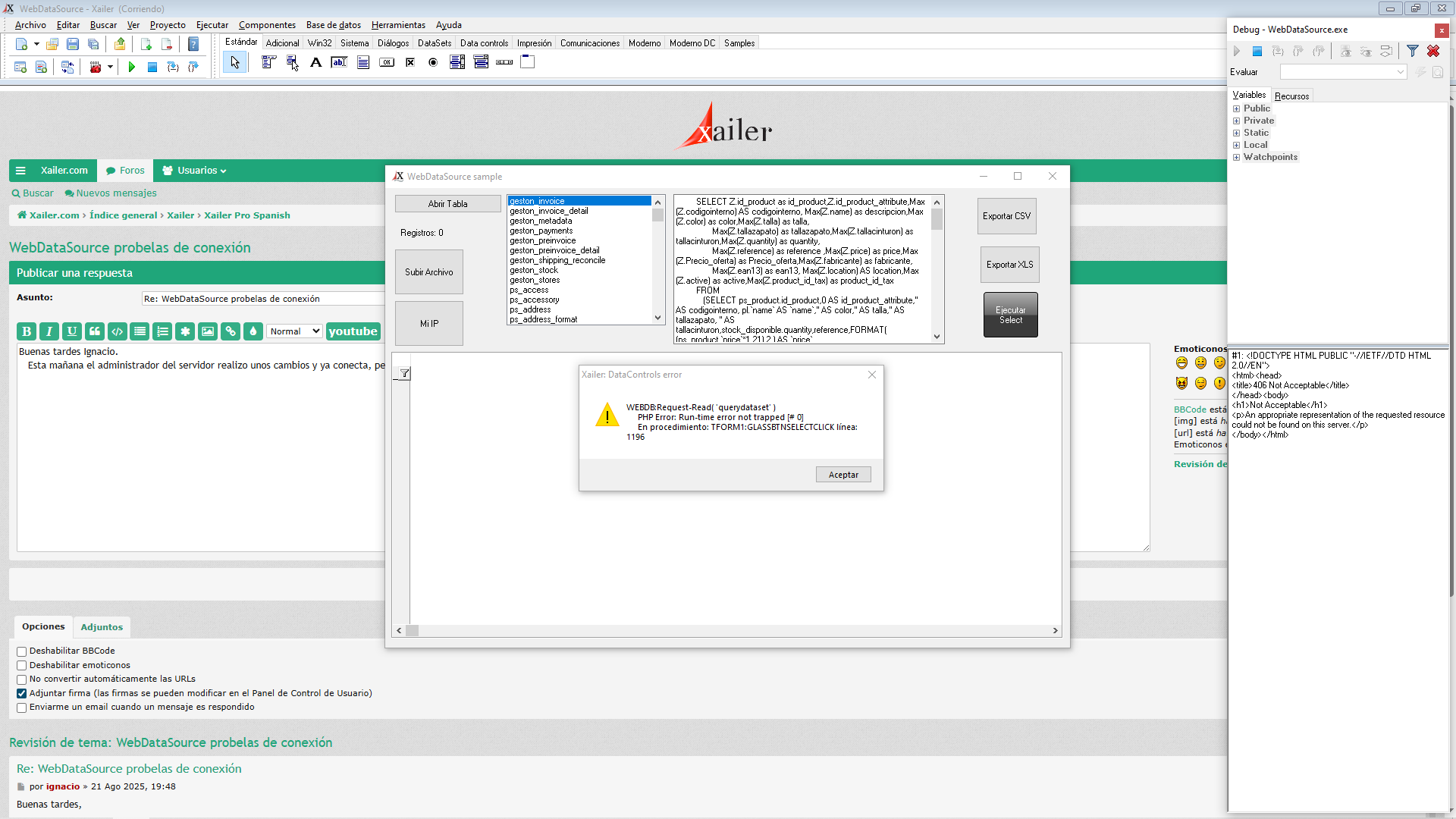
Task: Select ps_address in the table list
Action: (530, 309)
